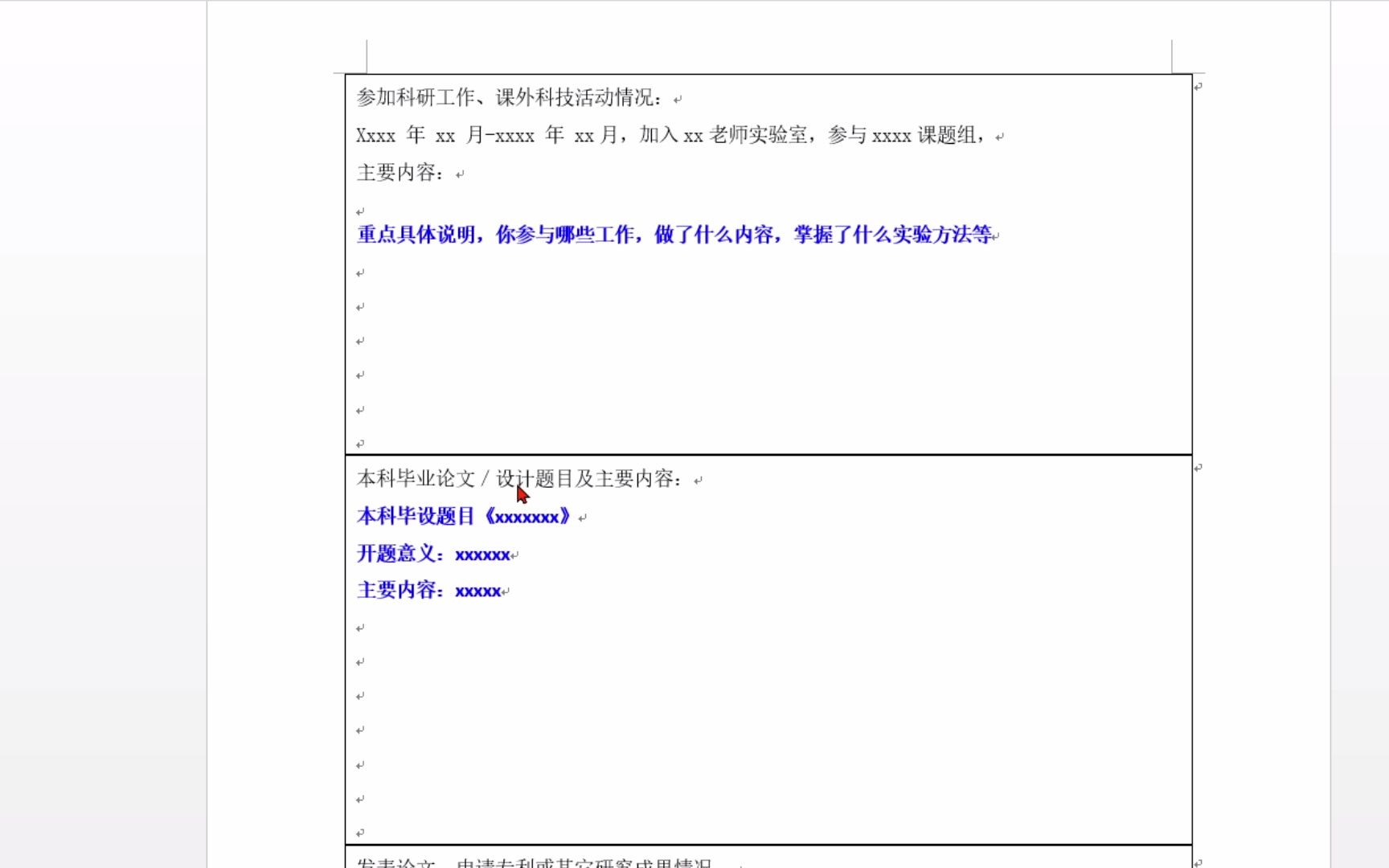Screen dimensions: 1389x868
Task: Click the heading 本科毕业论文 / 设计题目及主要内容
Action: point(522,479)
